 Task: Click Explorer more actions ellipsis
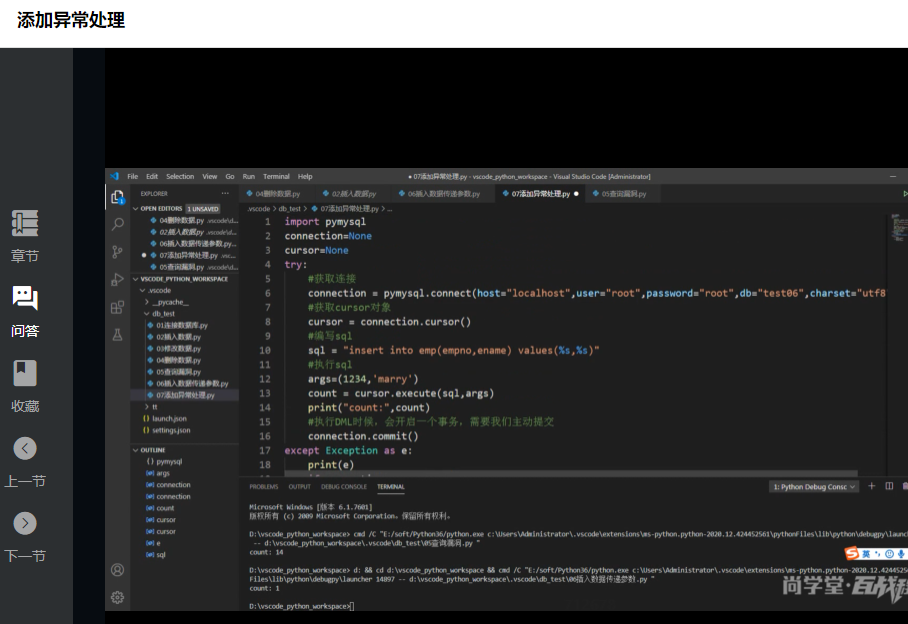(x=225, y=193)
